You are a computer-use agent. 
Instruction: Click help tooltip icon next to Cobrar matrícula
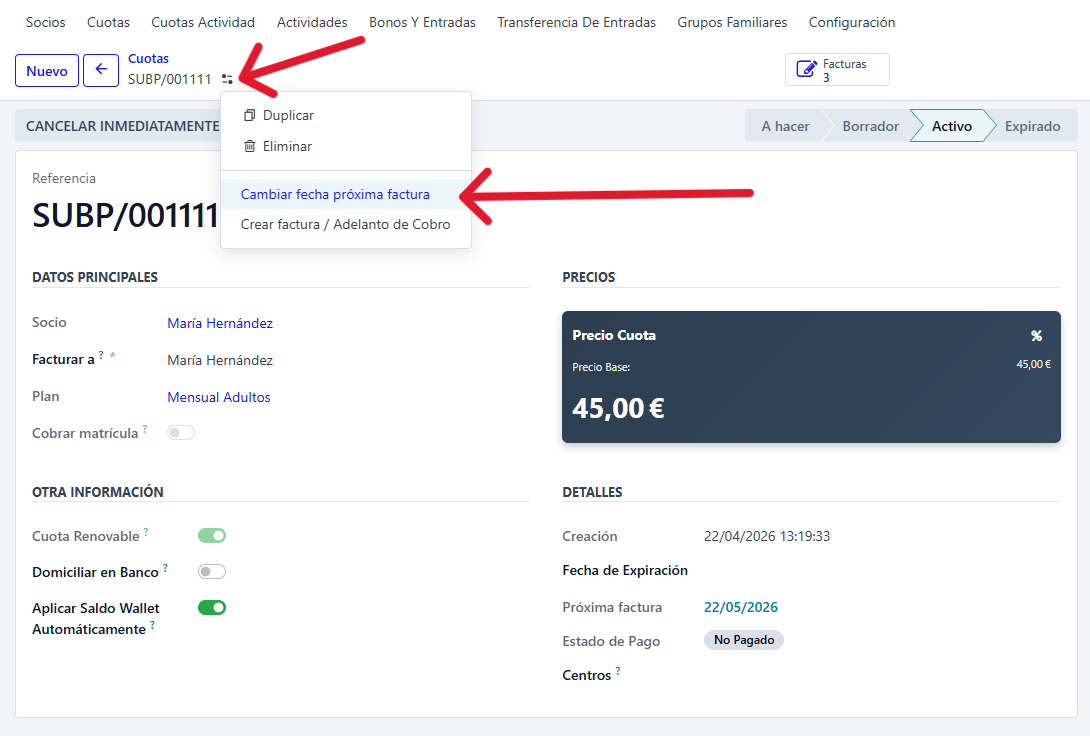(x=145, y=430)
